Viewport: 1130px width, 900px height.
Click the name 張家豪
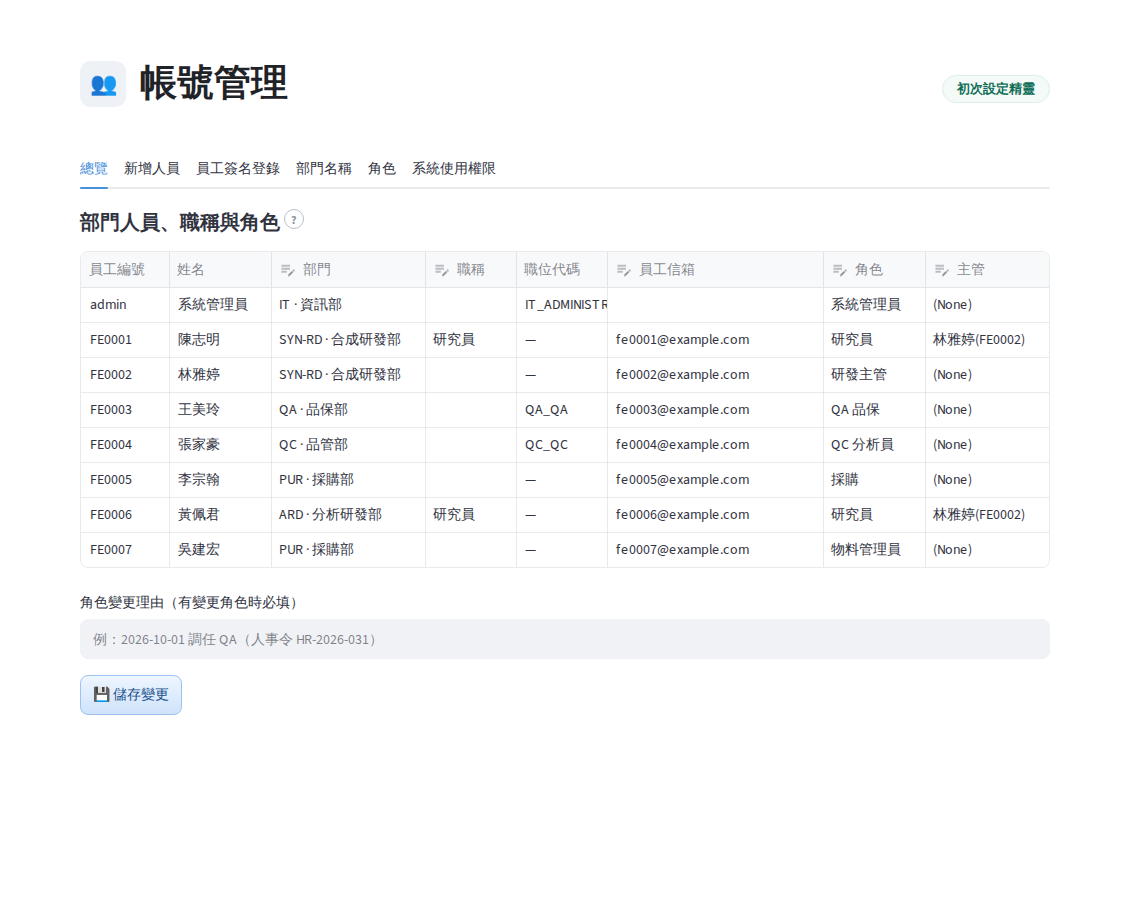tap(221, 445)
